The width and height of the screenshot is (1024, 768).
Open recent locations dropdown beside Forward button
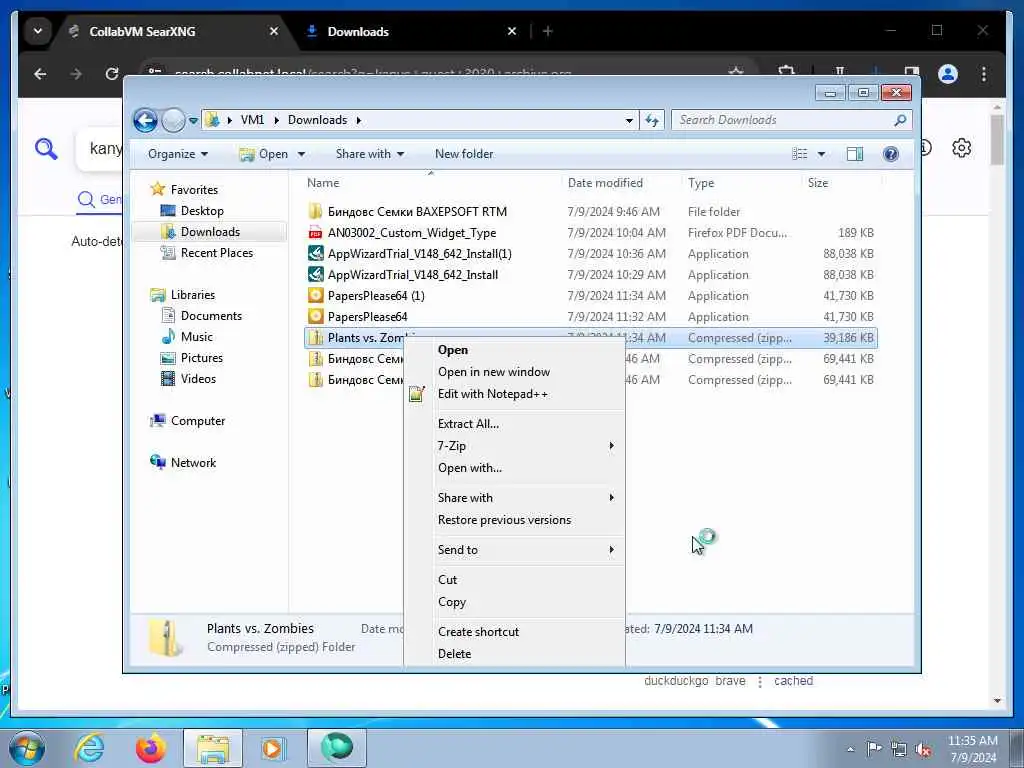[x=193, y=121]
